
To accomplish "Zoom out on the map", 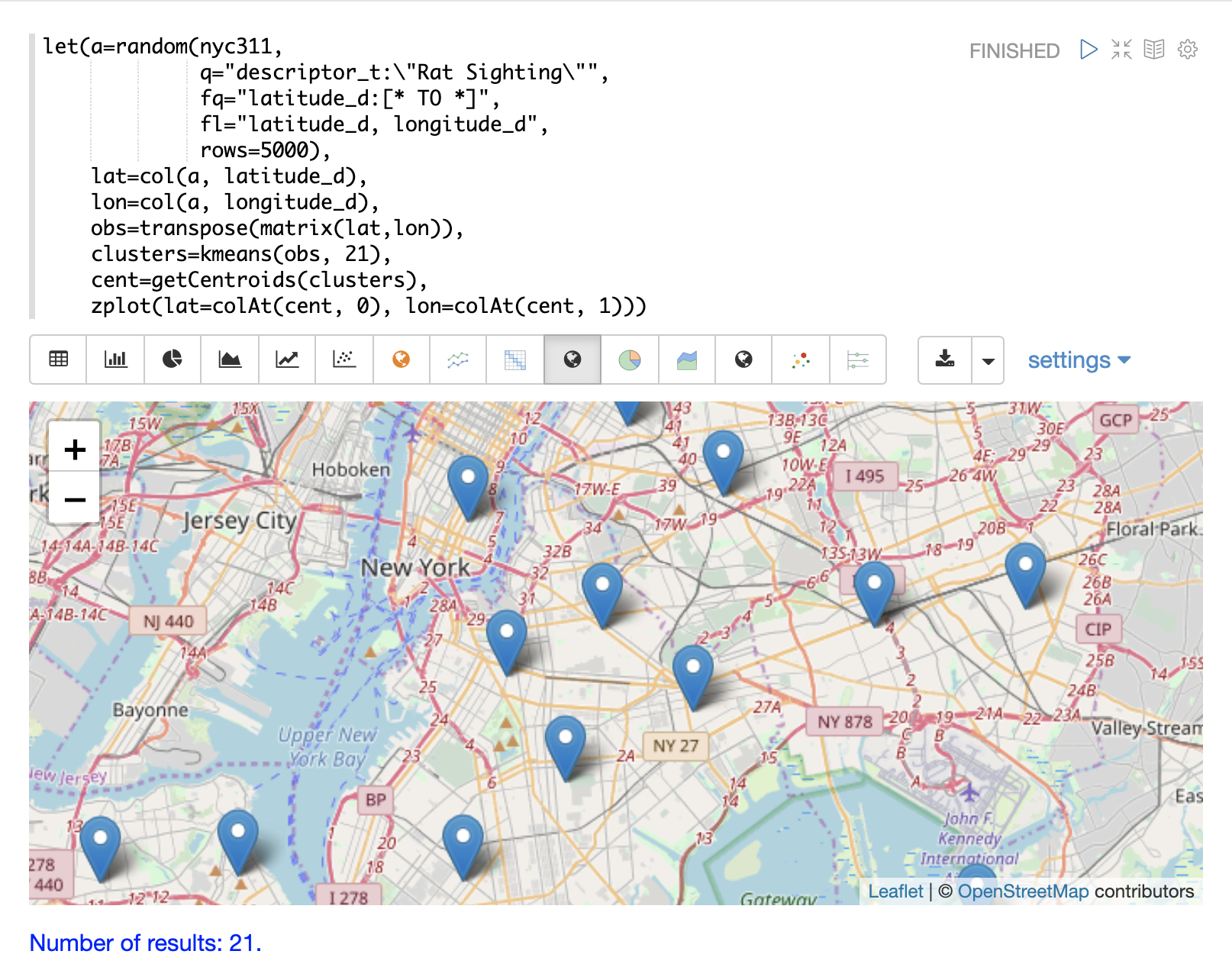I will click(x=75, y=500).
